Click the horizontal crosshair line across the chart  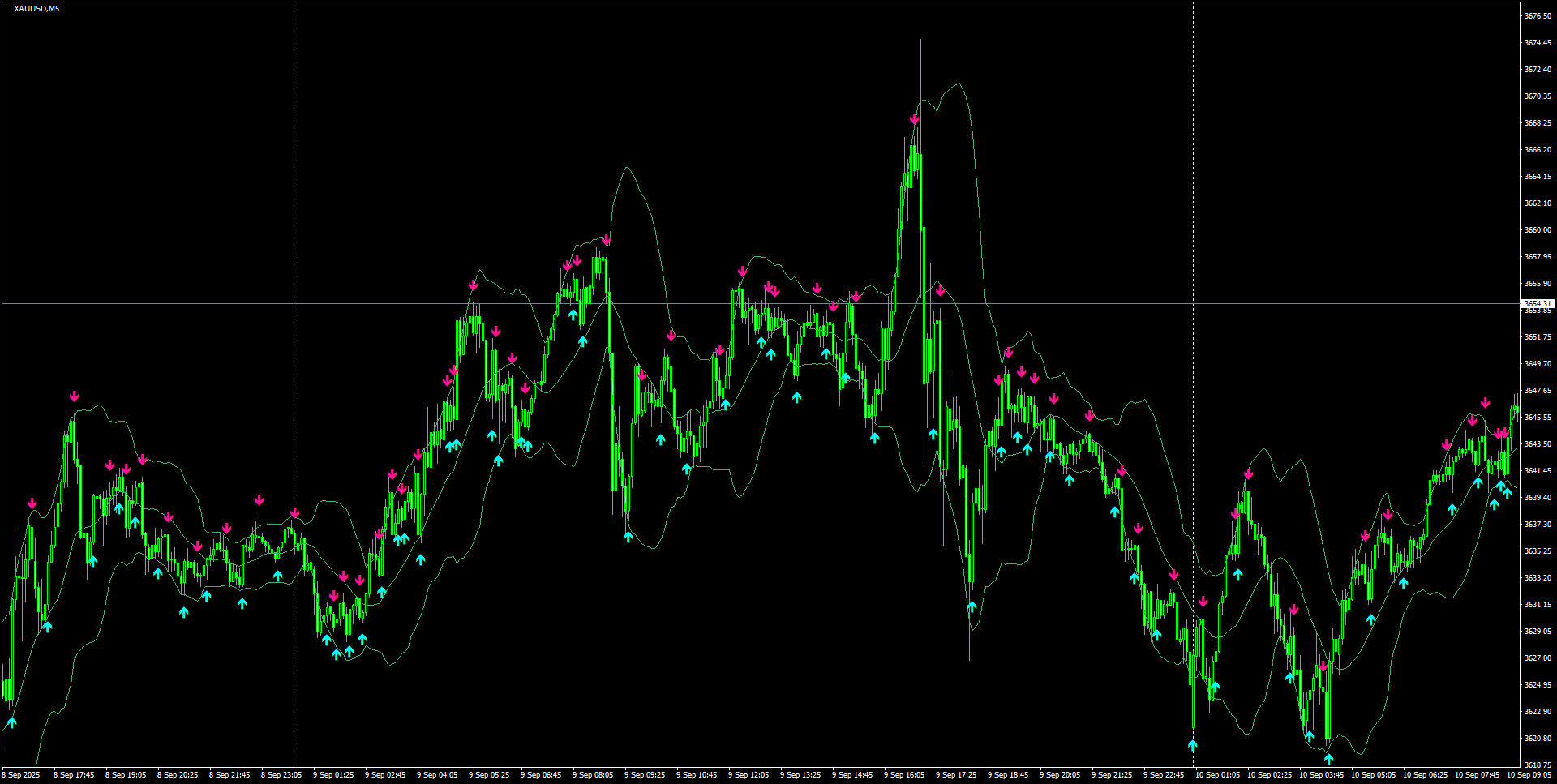730,302
